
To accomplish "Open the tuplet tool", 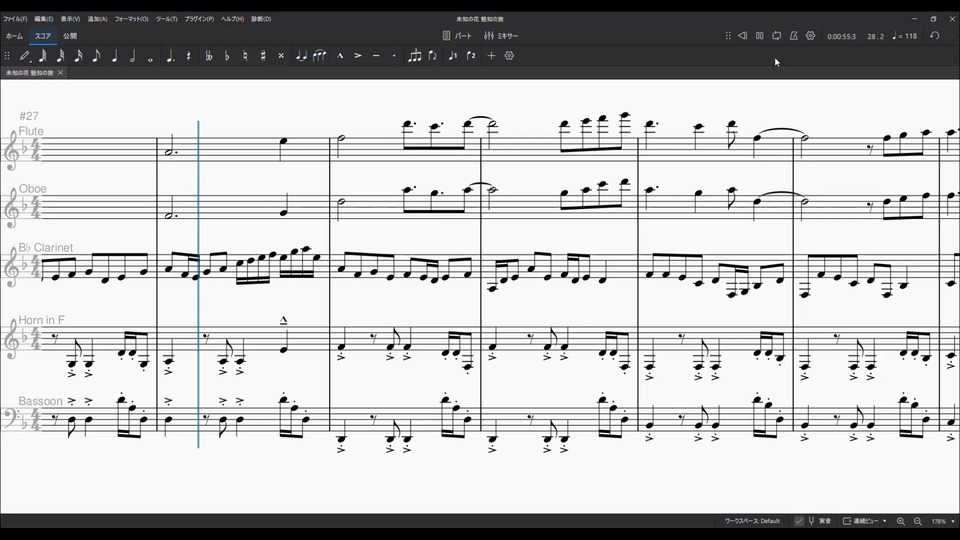I will [x=414, y=56].
